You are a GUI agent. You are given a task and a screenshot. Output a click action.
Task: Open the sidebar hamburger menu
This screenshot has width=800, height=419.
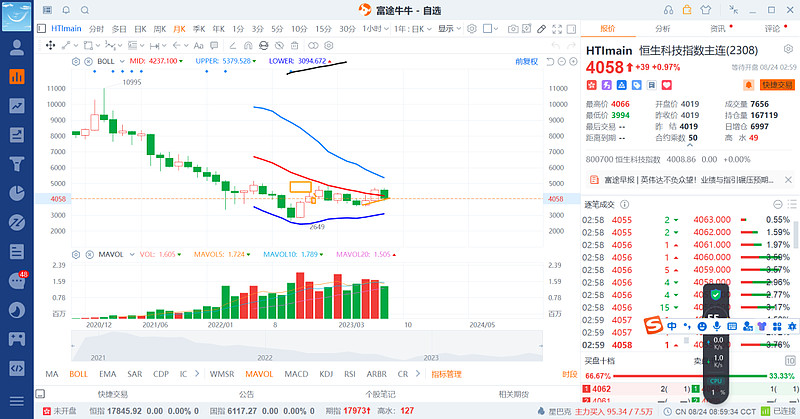click(x=17, y=401)
